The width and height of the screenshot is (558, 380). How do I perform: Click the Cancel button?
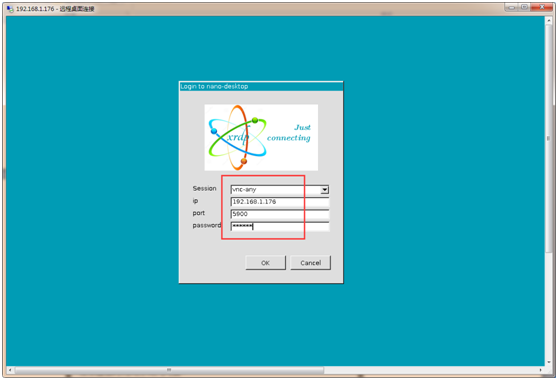310,263
